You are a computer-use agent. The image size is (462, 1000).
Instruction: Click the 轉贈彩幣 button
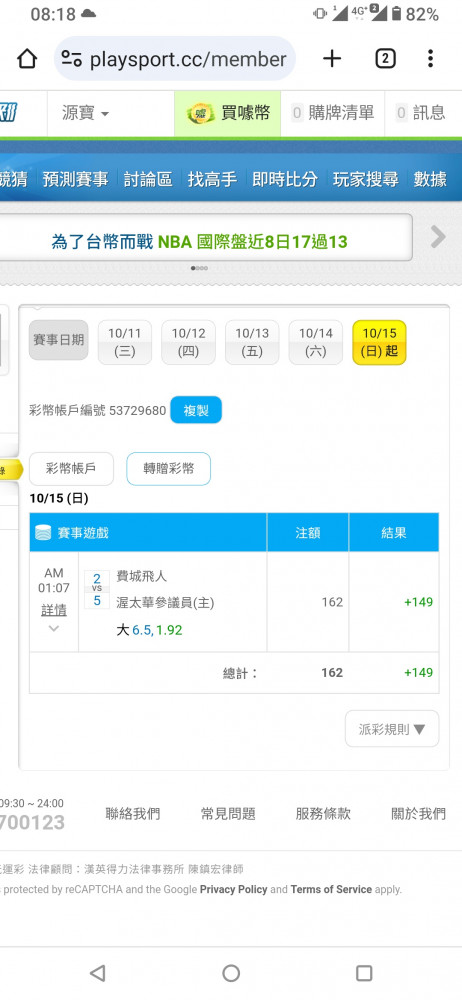(168, 469)
